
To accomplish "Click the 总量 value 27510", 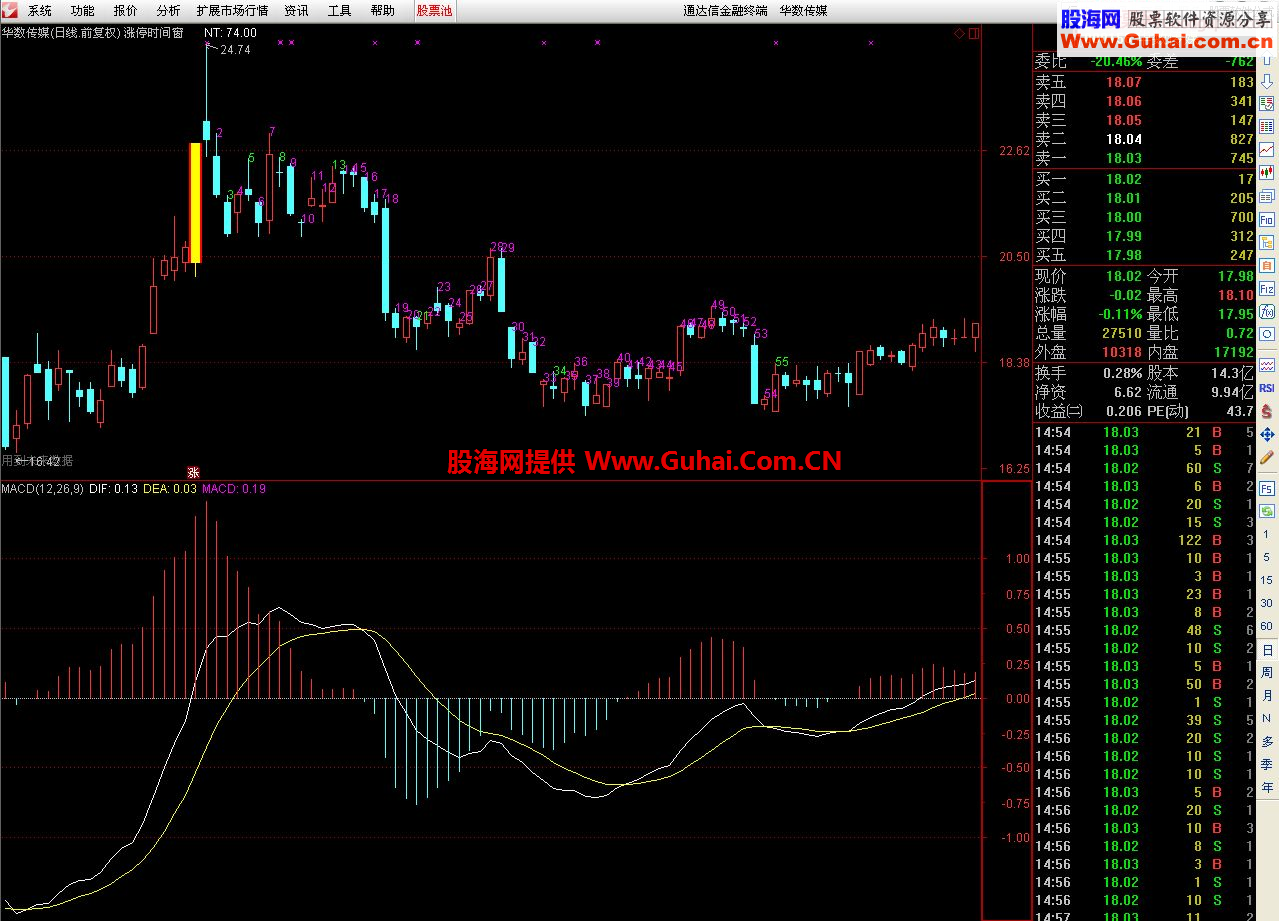I will coord(1120,333).
